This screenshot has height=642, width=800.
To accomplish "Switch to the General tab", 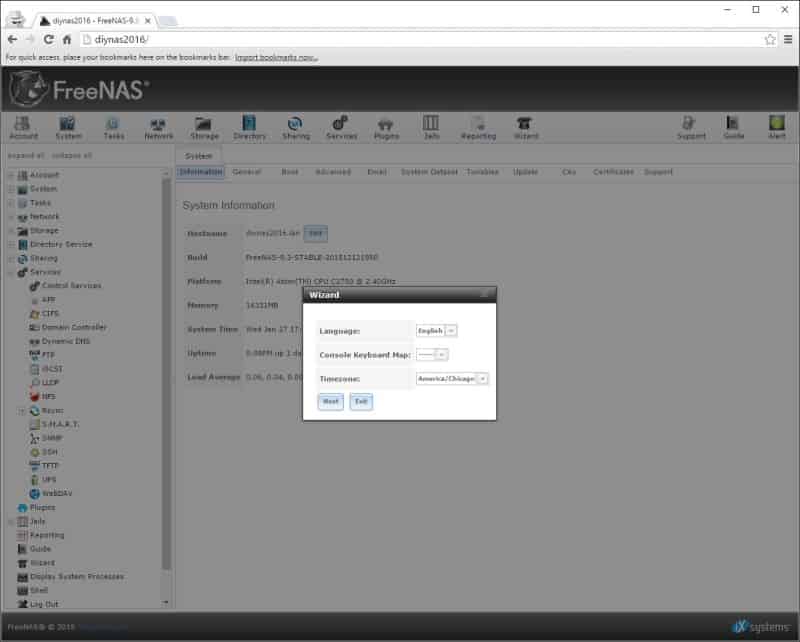I will coord(246,172).
